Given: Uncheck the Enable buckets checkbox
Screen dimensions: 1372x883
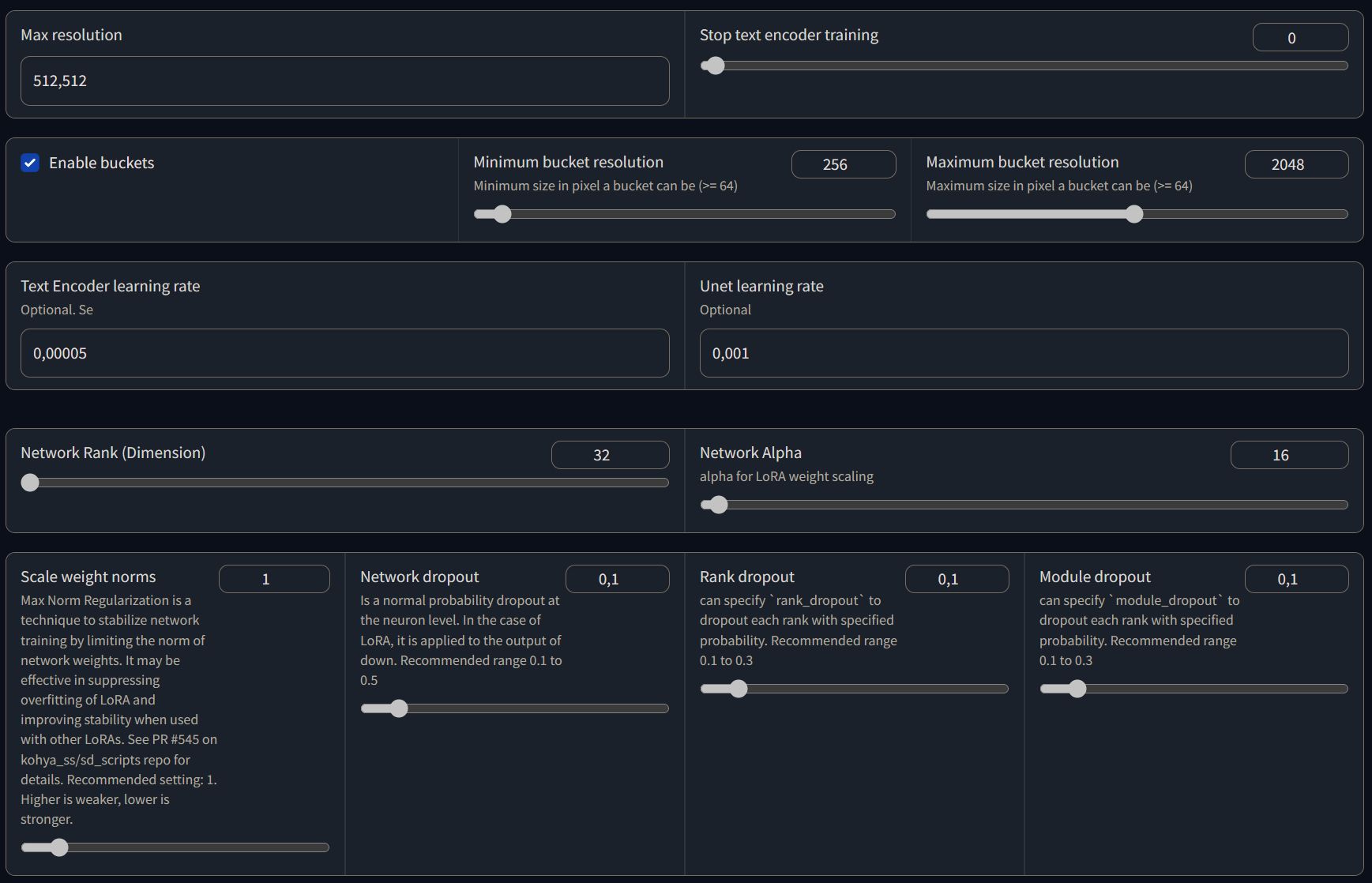Looking at the screenshot, I should [30, 163].
